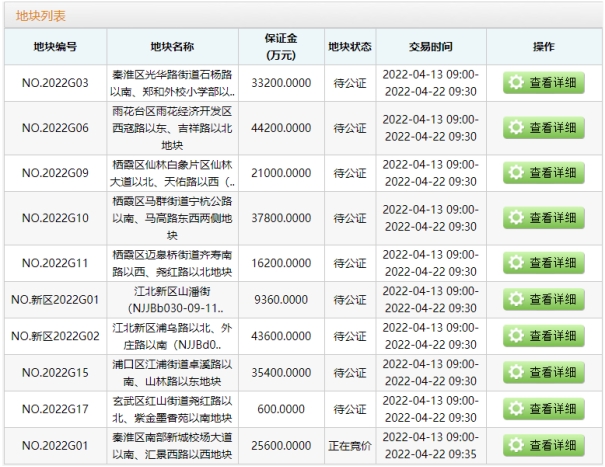Viewport: 605px width, 467px height.
Task: Click deposit value 9360.0000
Action: point(281,299)
